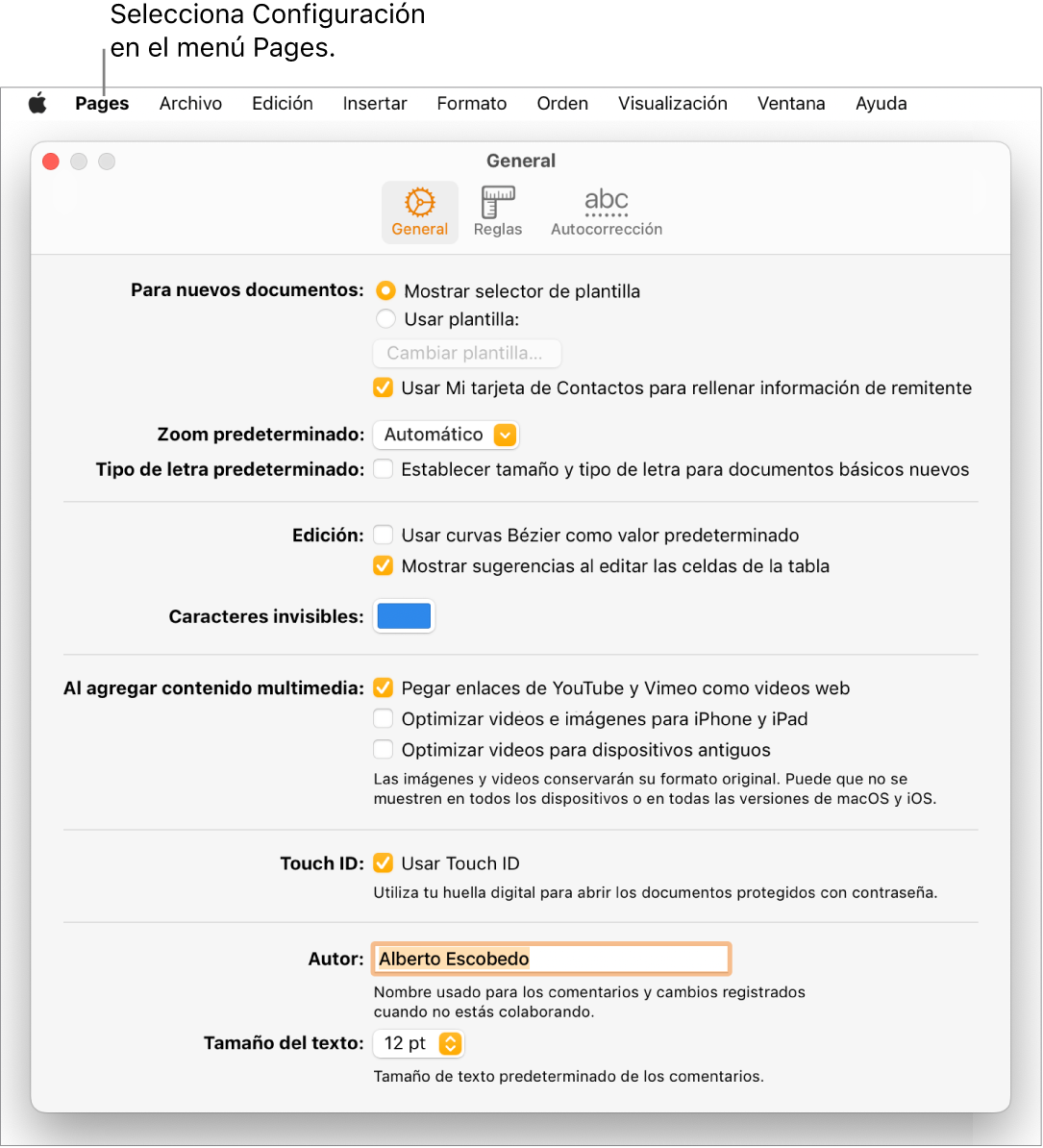Disable 'Usar Mi tarjeta de Contactos' checkbox
Viewport: 1043px width, 1148px height.
click(x=384, y=388)
